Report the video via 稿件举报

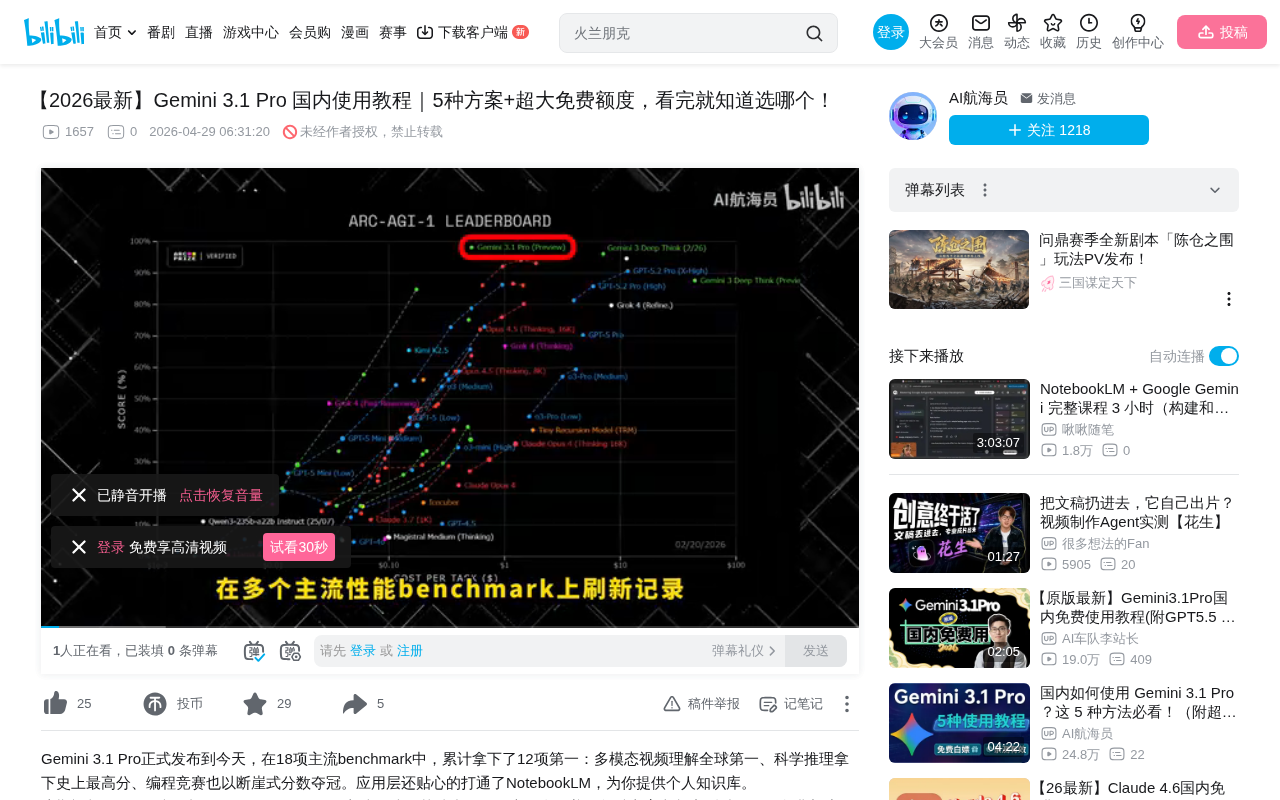pos(701,704)
